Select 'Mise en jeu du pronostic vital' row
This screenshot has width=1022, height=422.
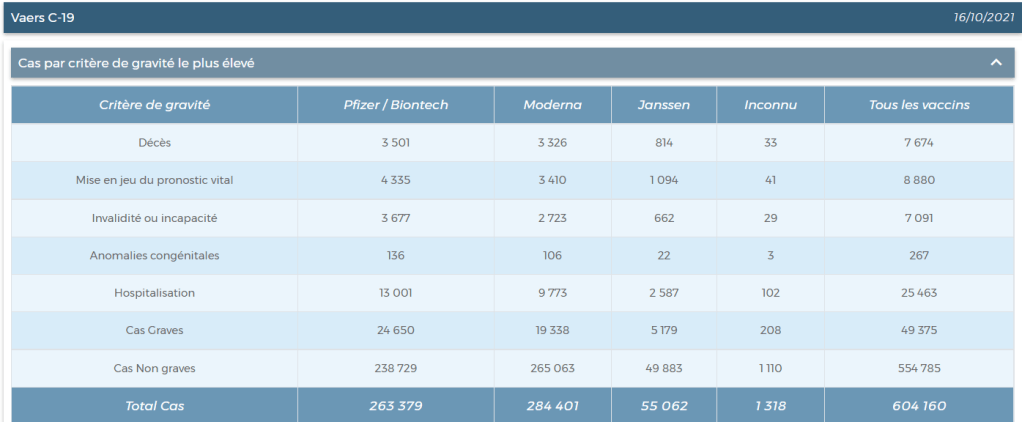click(154, 180)
